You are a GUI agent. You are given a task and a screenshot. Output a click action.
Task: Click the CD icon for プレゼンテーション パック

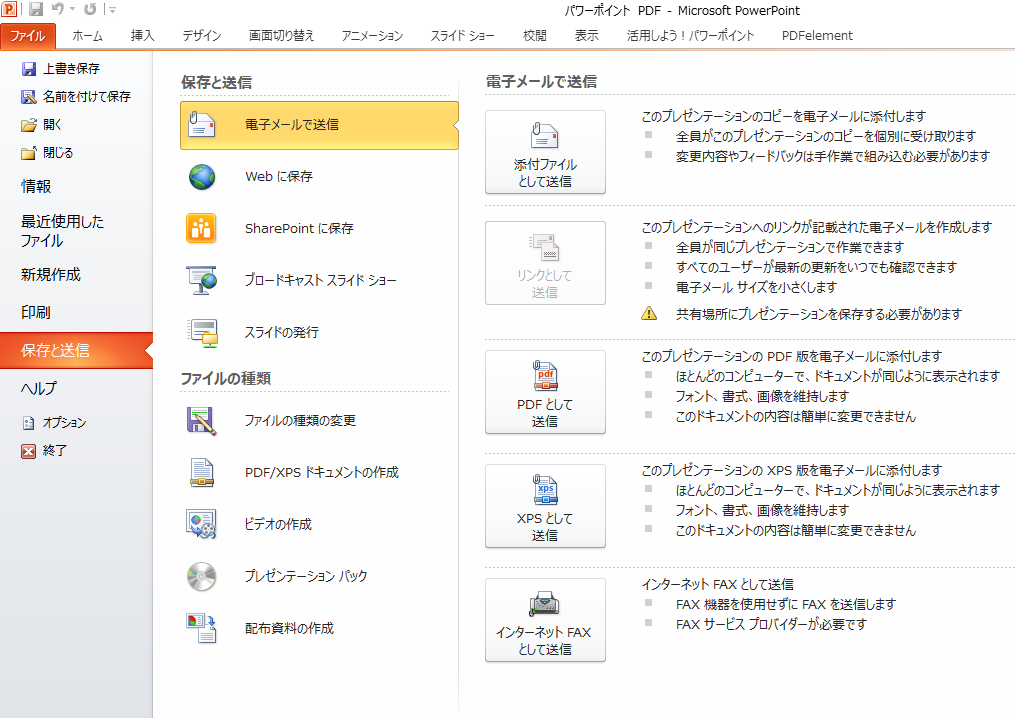pyautogui.click(x=201, y=576)
